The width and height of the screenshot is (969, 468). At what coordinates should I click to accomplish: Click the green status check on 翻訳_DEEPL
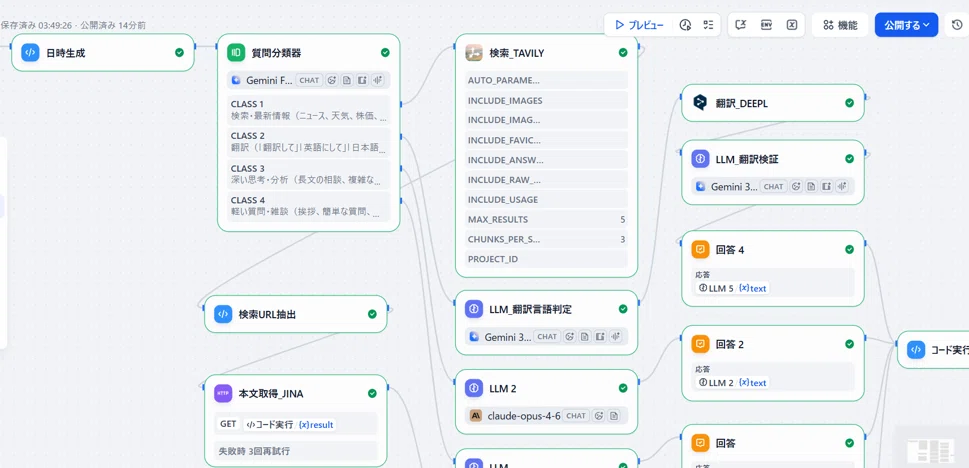pos(849,103)
